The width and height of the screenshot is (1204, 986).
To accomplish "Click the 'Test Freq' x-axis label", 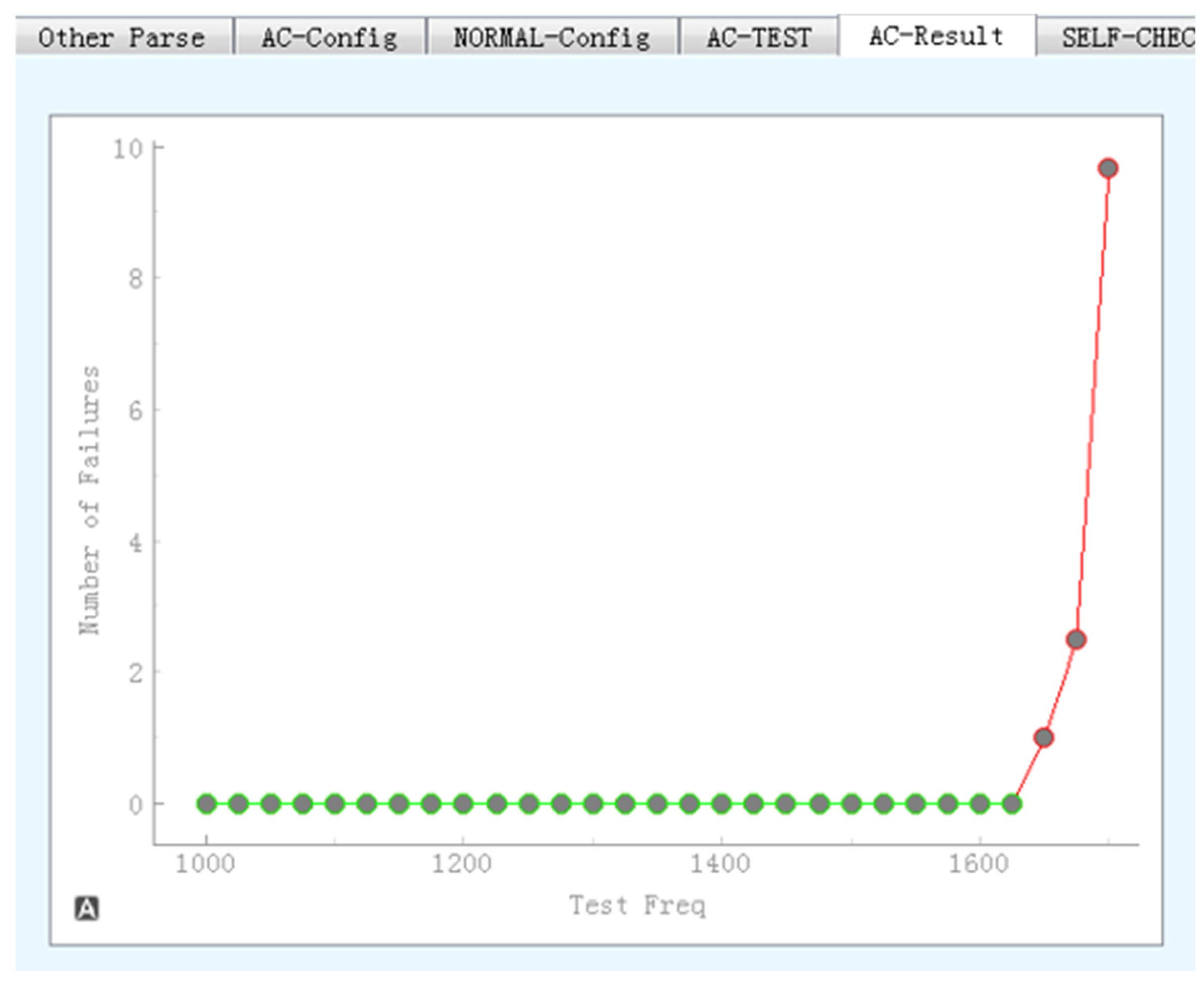I will [637, 905].
